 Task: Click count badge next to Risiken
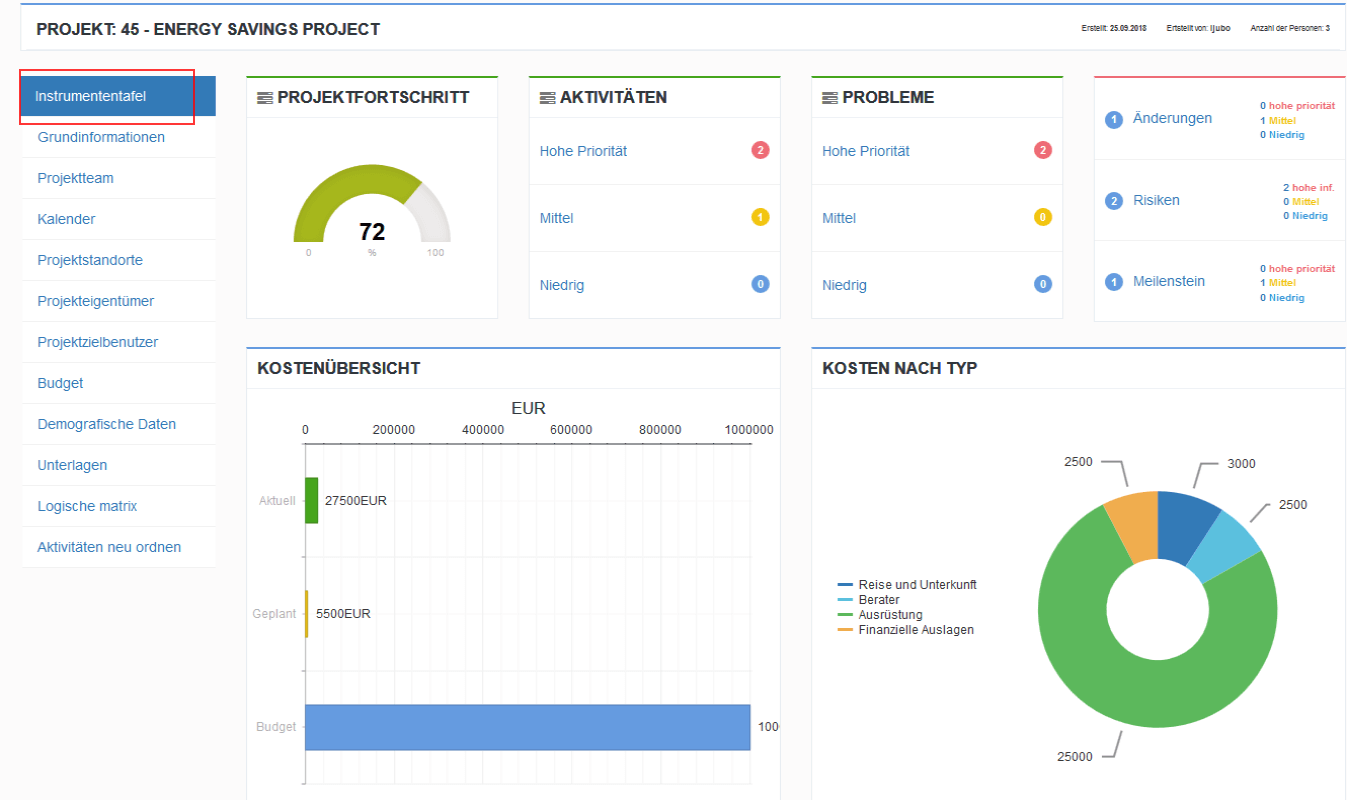1114,201
